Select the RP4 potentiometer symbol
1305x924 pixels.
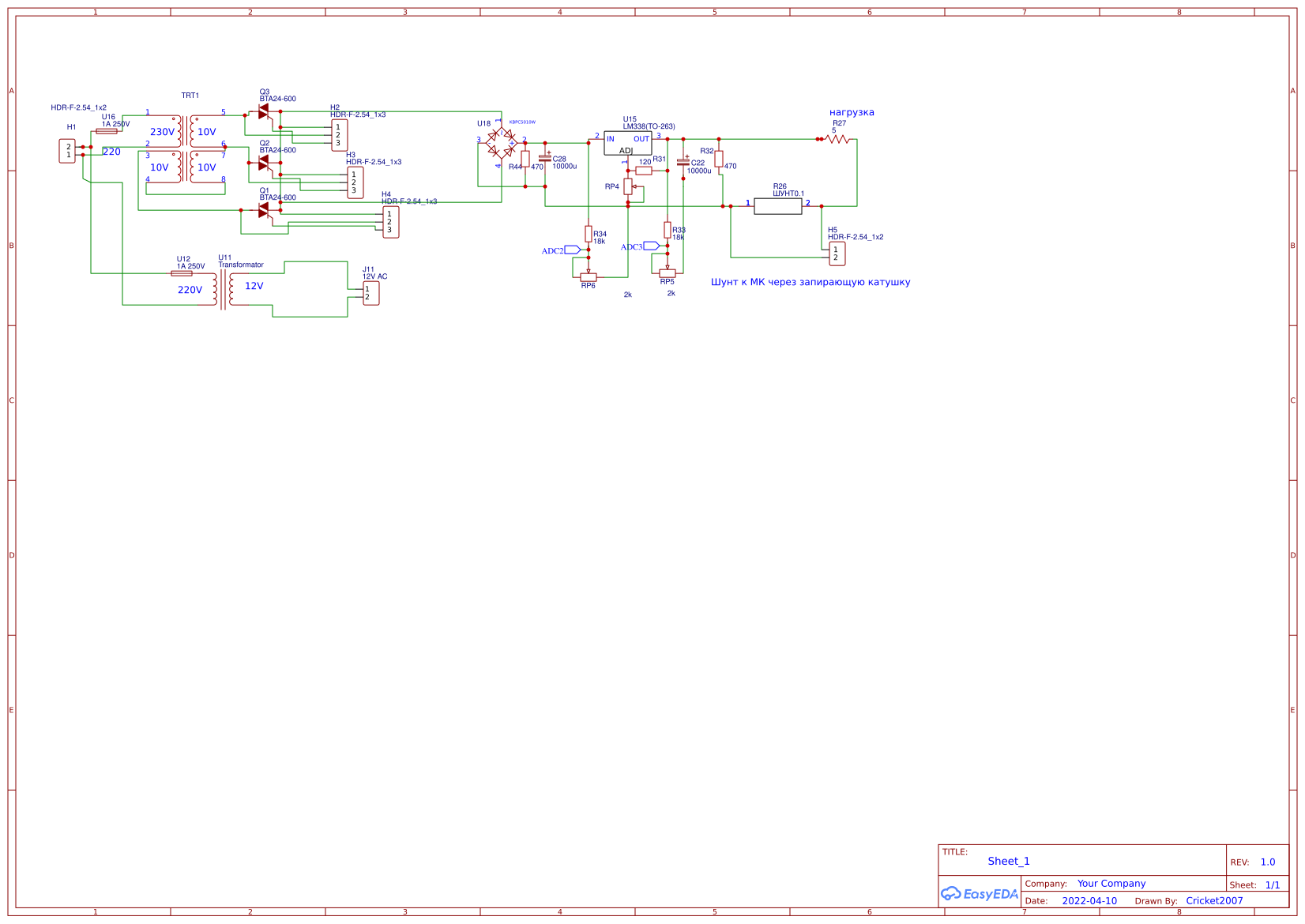pos(630,186)
